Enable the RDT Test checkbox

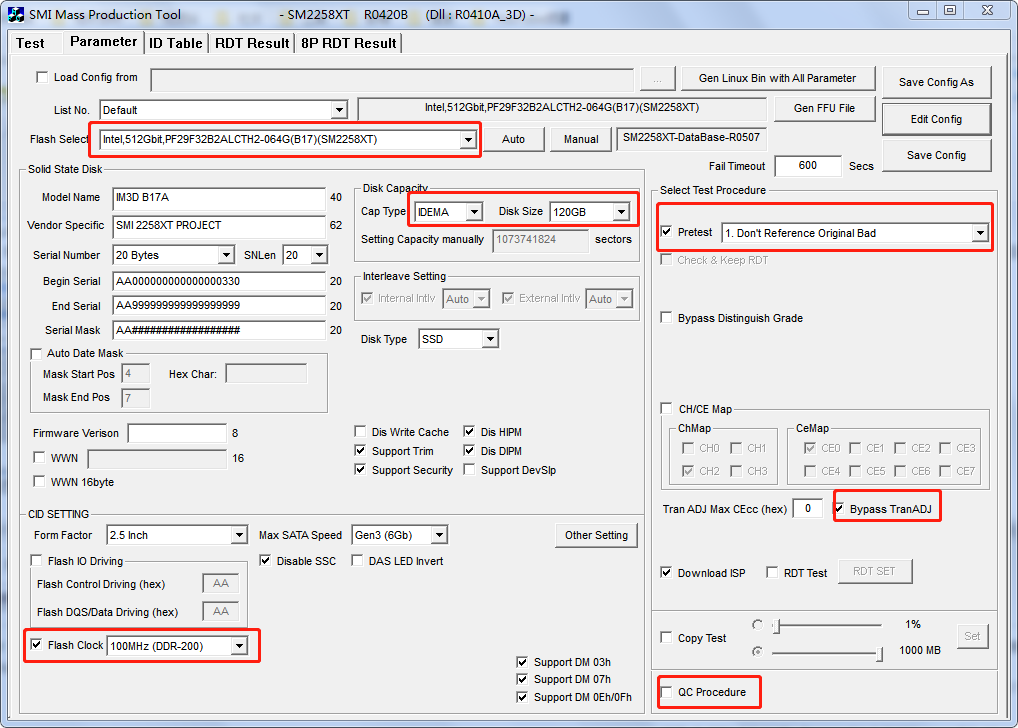point(772,573)
